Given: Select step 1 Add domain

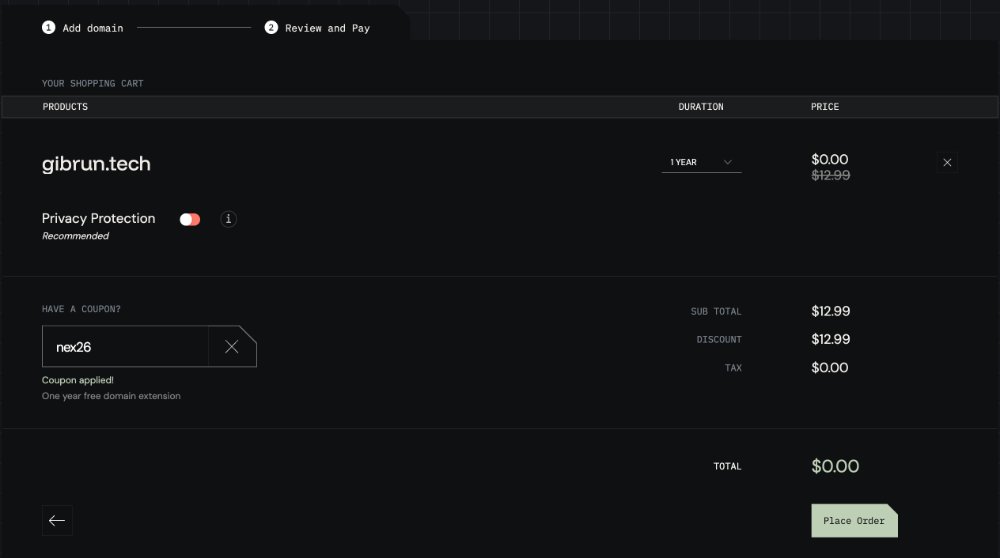Looking at the screenshot, I should pos(83,28).
